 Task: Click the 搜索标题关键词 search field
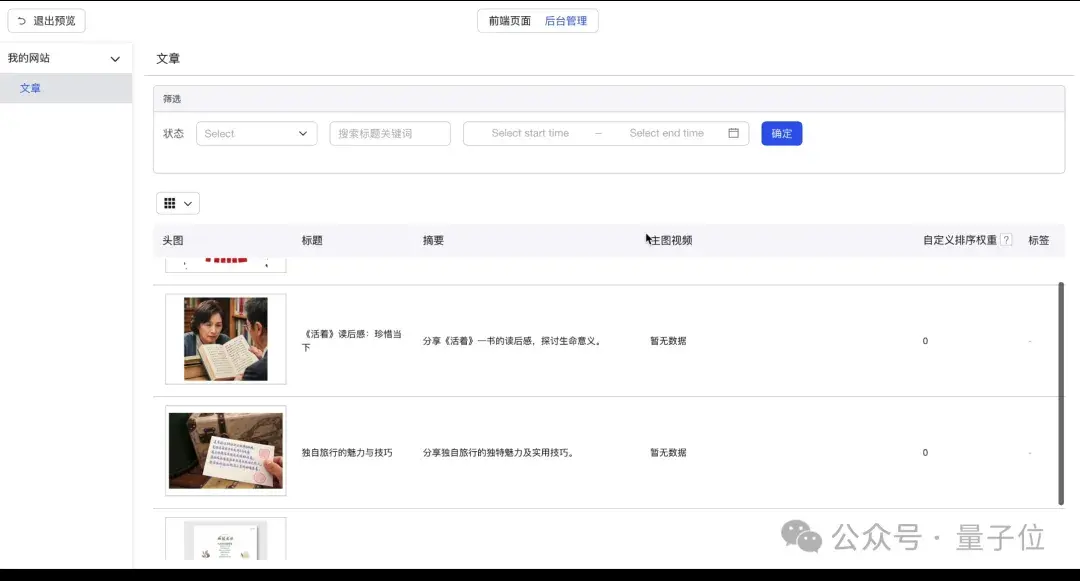click(x=388, y=133)
